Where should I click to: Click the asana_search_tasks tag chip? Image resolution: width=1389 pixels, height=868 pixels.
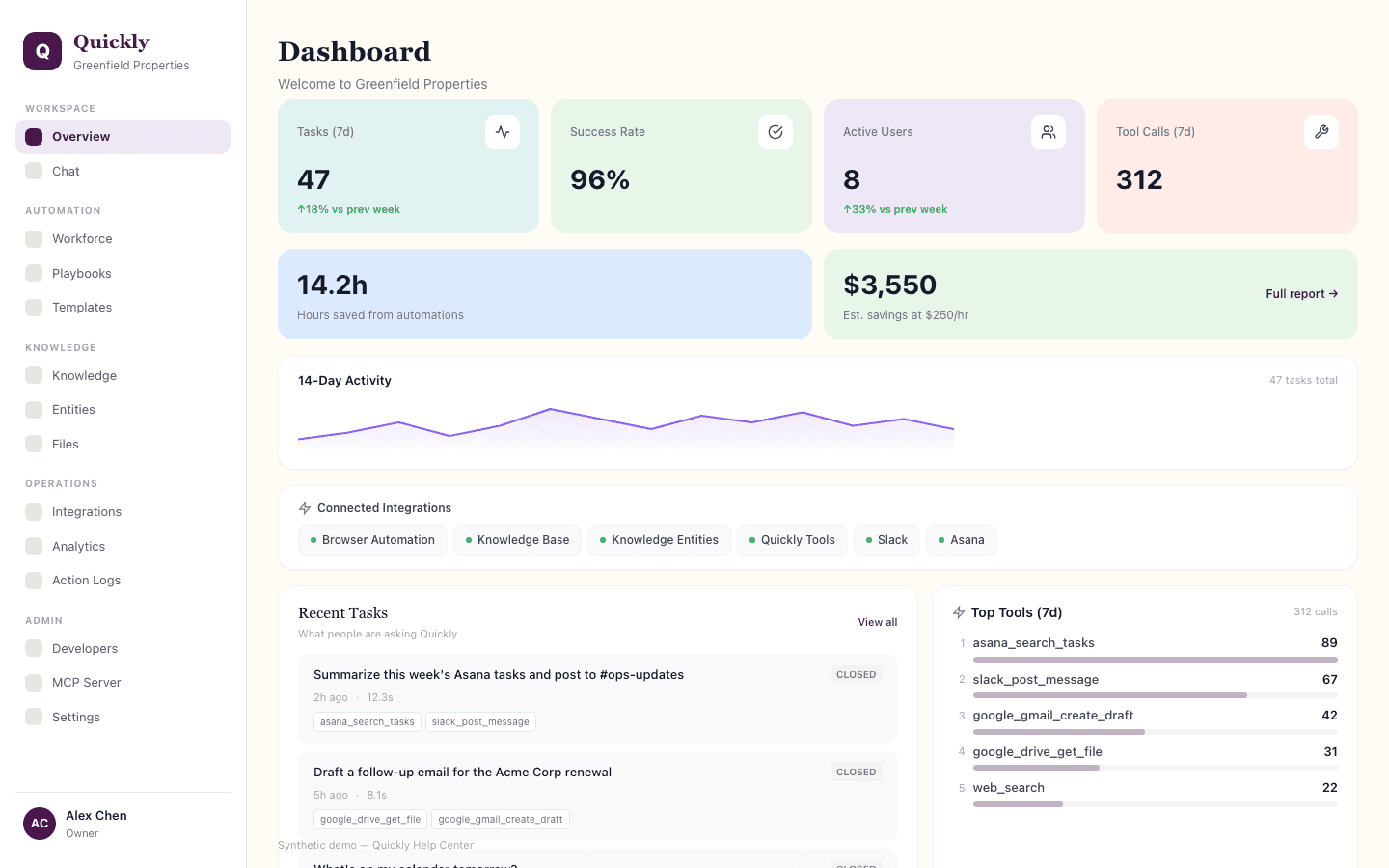368,722
